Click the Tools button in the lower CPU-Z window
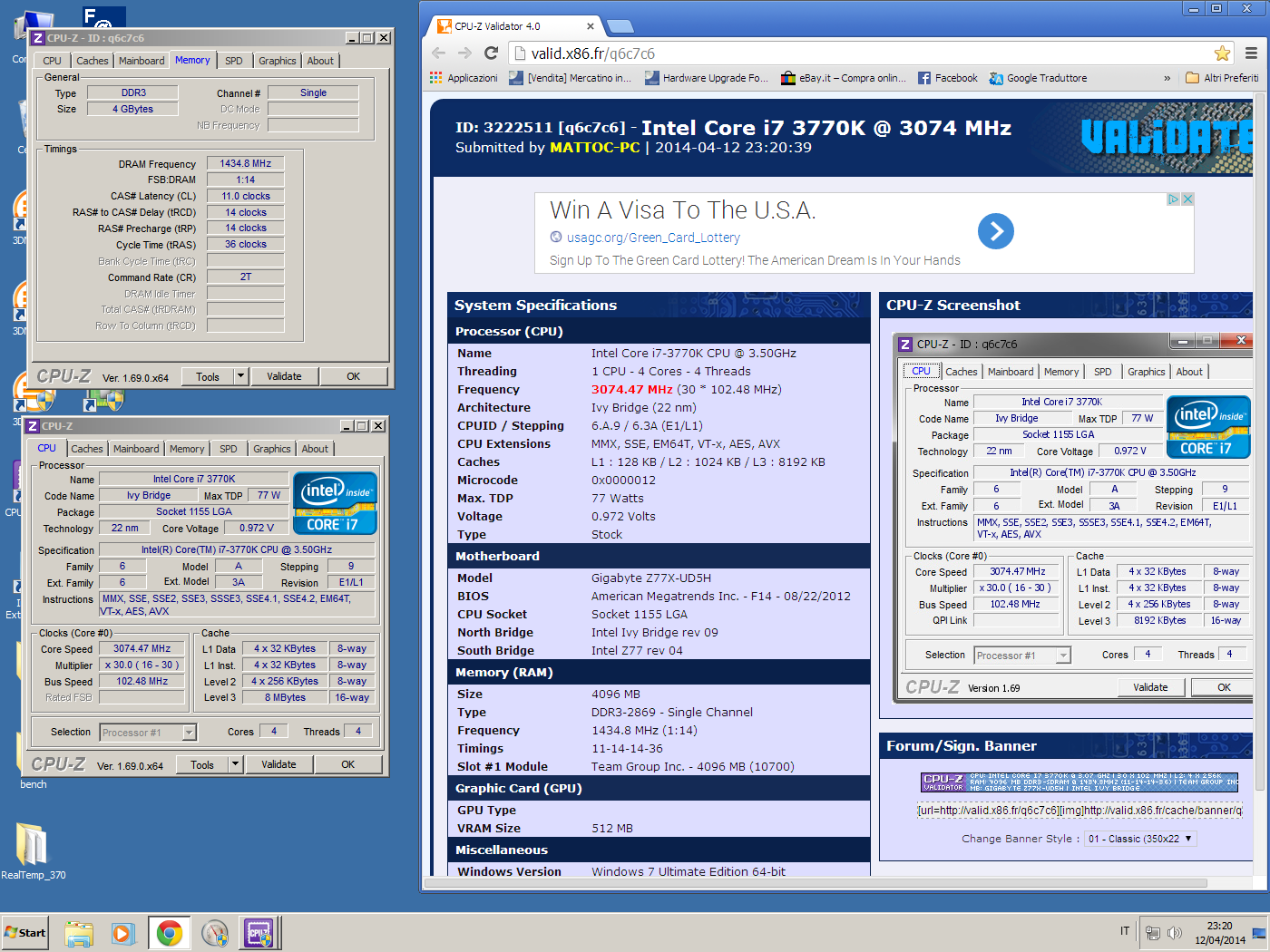Viewport: 1270px width, 952px height. tap(202, 764)
